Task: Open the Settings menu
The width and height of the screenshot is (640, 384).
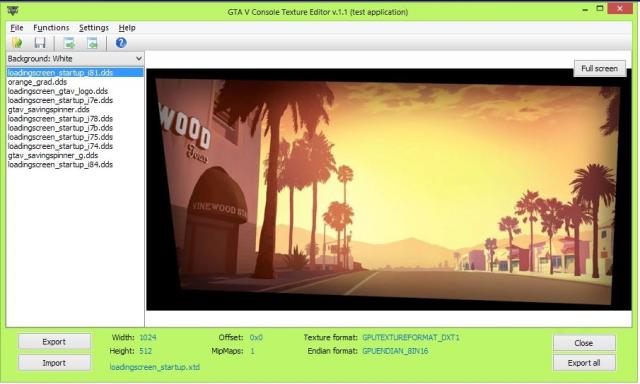Action: click(94, 28)
